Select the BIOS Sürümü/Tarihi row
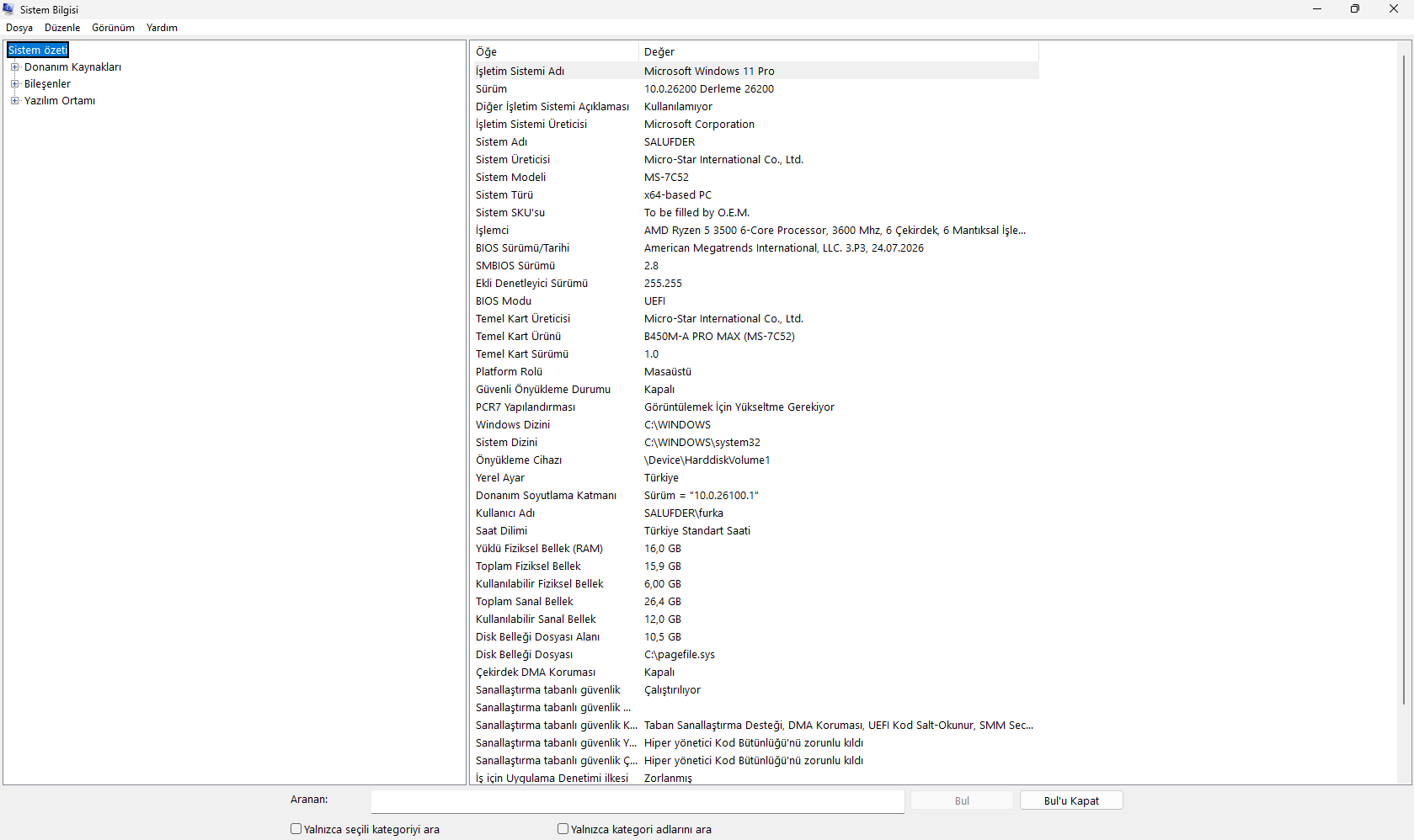 755,248
